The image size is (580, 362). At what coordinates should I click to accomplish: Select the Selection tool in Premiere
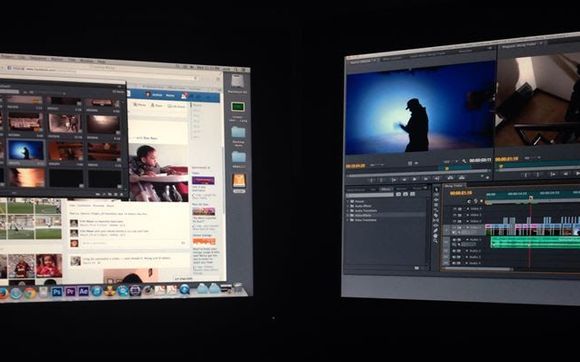pos(436,190)
